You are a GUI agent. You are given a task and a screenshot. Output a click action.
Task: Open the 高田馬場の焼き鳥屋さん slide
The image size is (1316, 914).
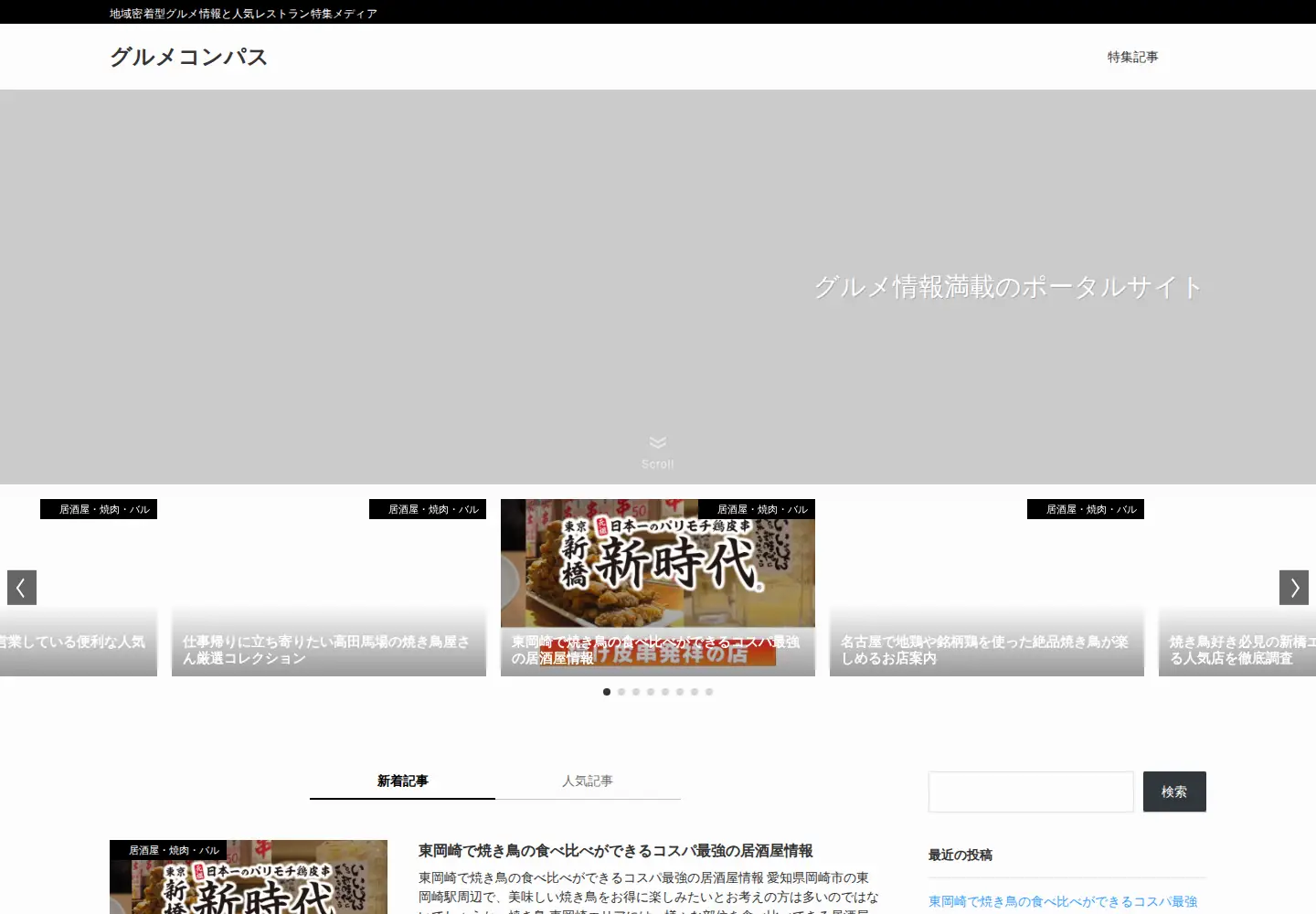pyautogui.click(x=329, y=588)
